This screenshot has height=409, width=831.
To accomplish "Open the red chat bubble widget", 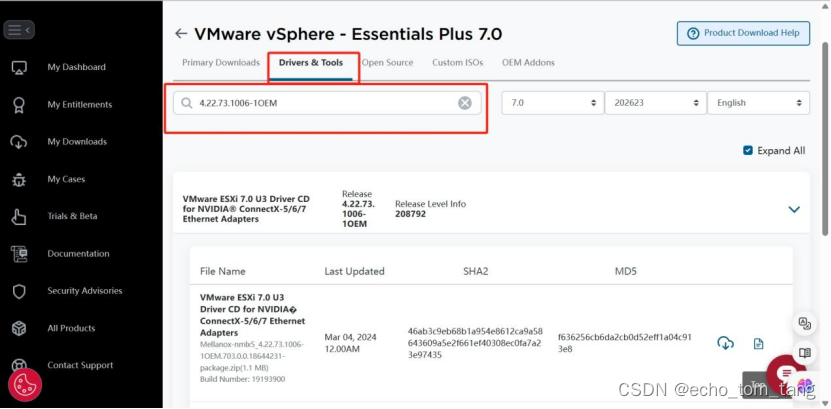I will coord(786,373).
